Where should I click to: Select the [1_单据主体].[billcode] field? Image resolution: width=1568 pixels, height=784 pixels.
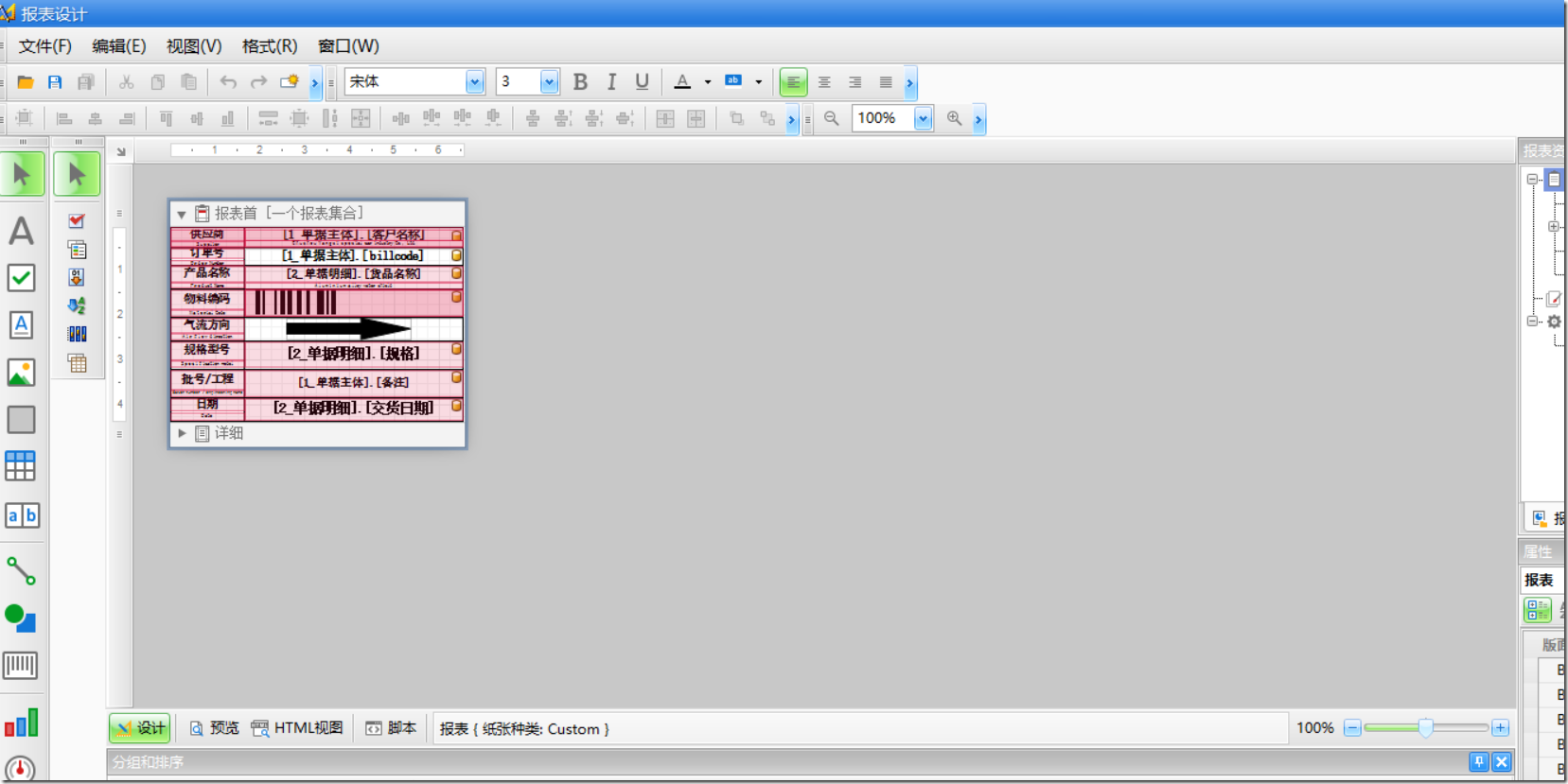pos(353,255)
